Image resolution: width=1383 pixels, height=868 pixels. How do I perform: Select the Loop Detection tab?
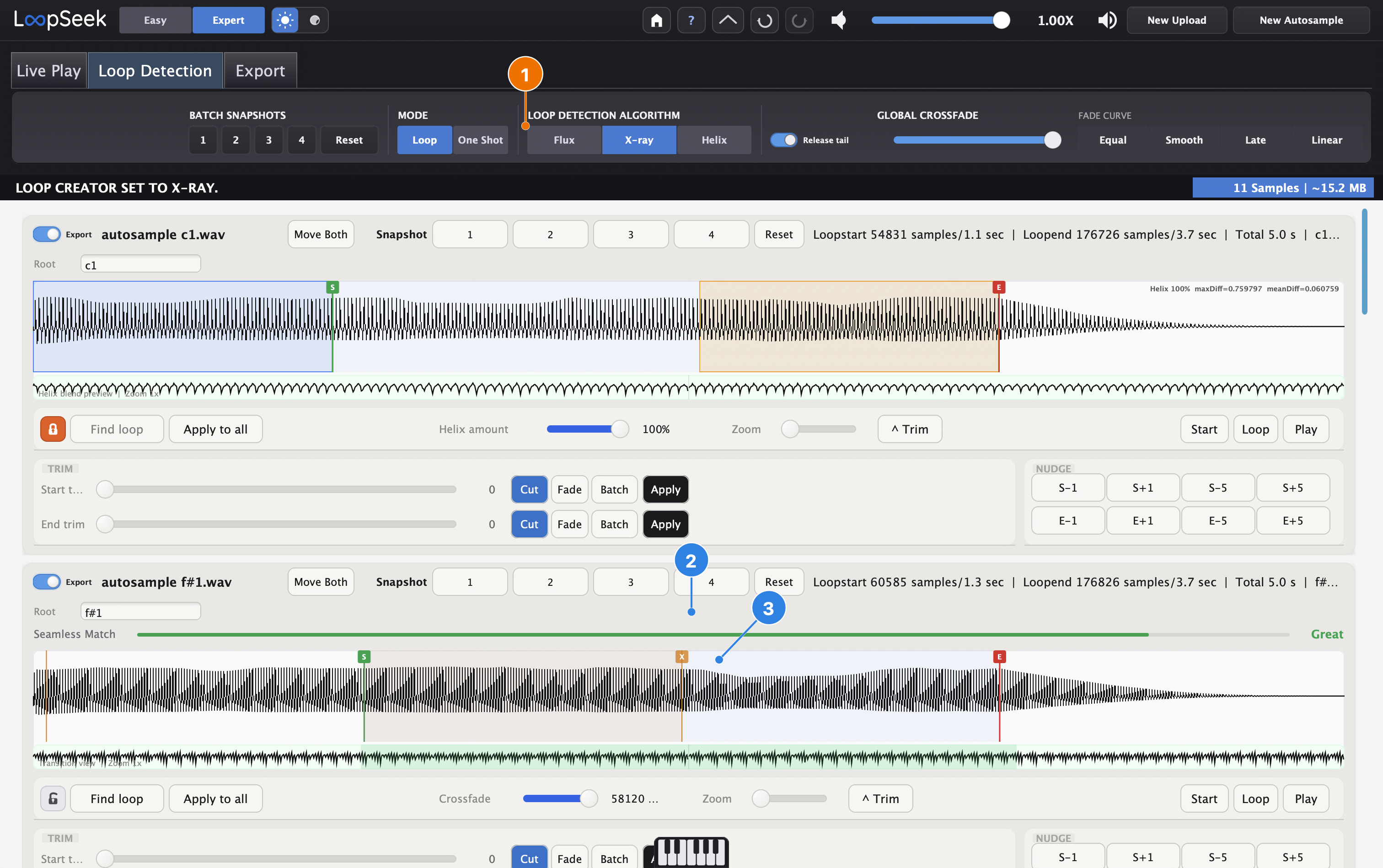155,70
